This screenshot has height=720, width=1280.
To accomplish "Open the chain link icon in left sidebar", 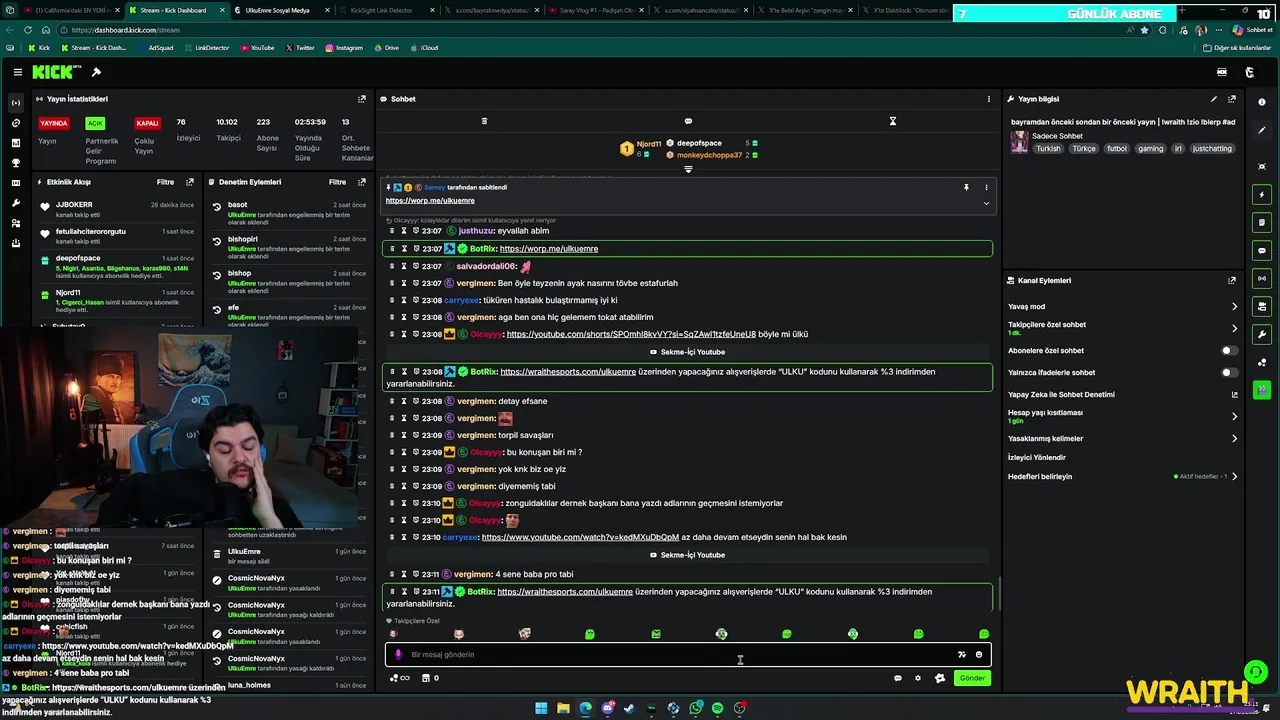I will coord(15,123).
